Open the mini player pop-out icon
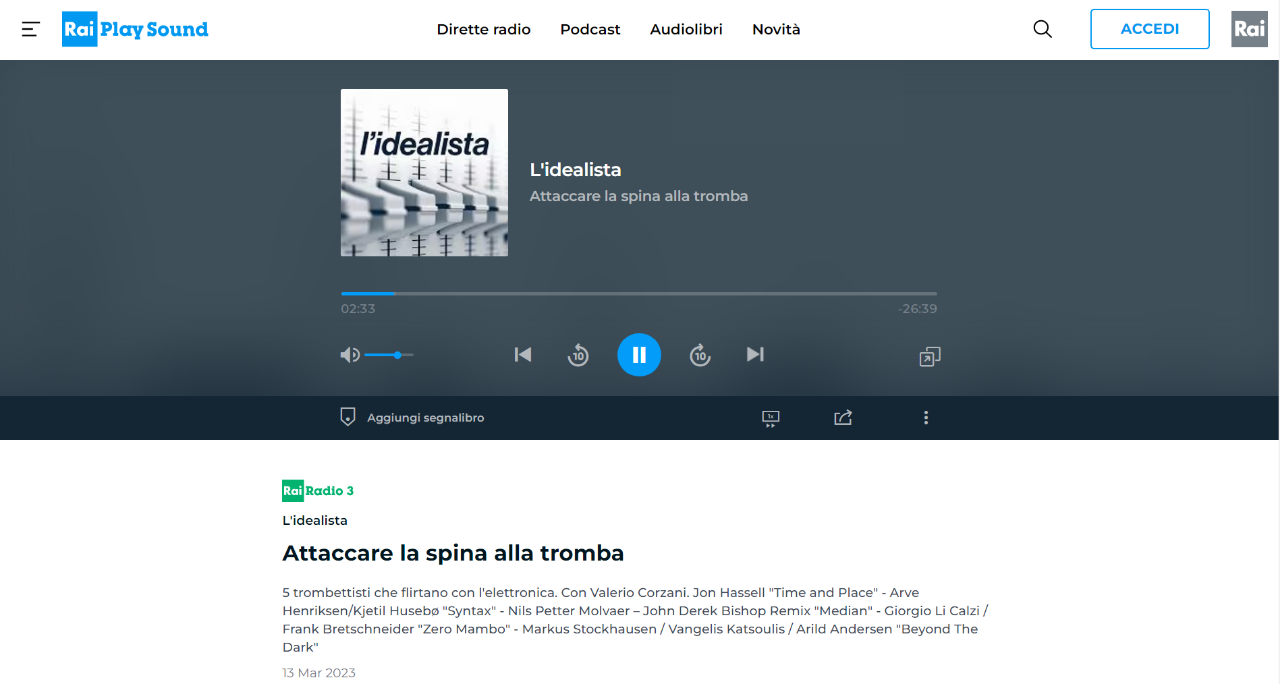Screen dimensions: 1280x684 [930, 356]
